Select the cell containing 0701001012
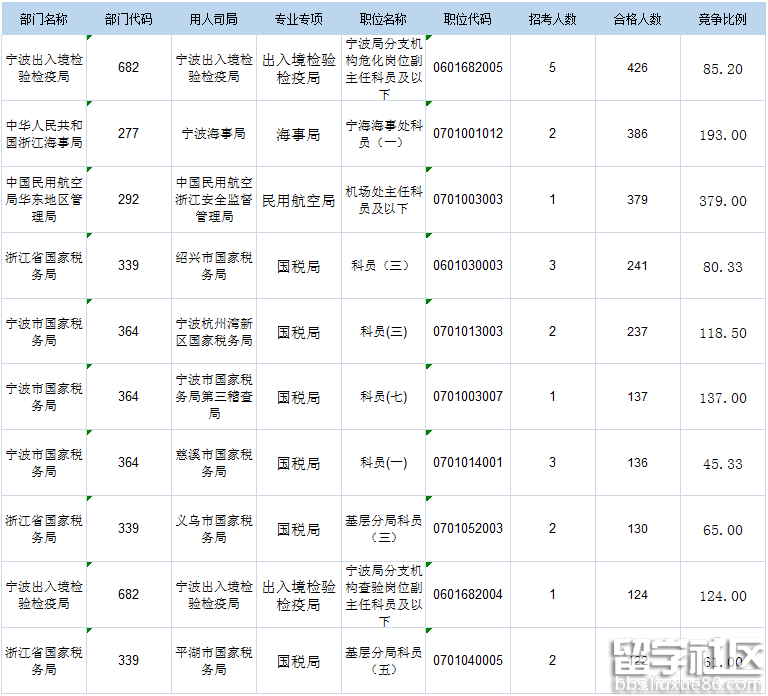Image resolution: width=768 pixels, height=696 pixels. click(467, 134)
